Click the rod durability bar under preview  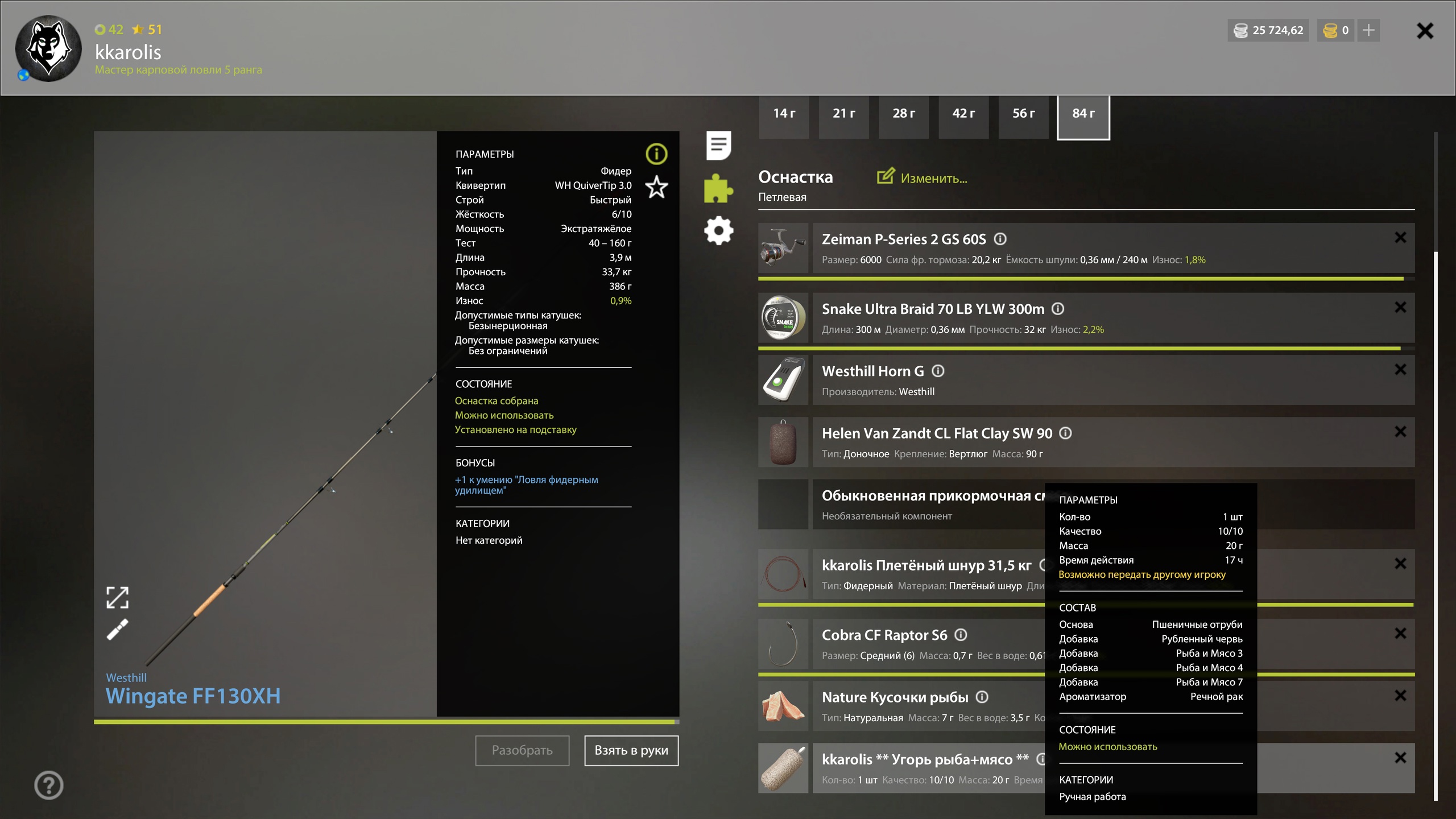tap(386, 722)
